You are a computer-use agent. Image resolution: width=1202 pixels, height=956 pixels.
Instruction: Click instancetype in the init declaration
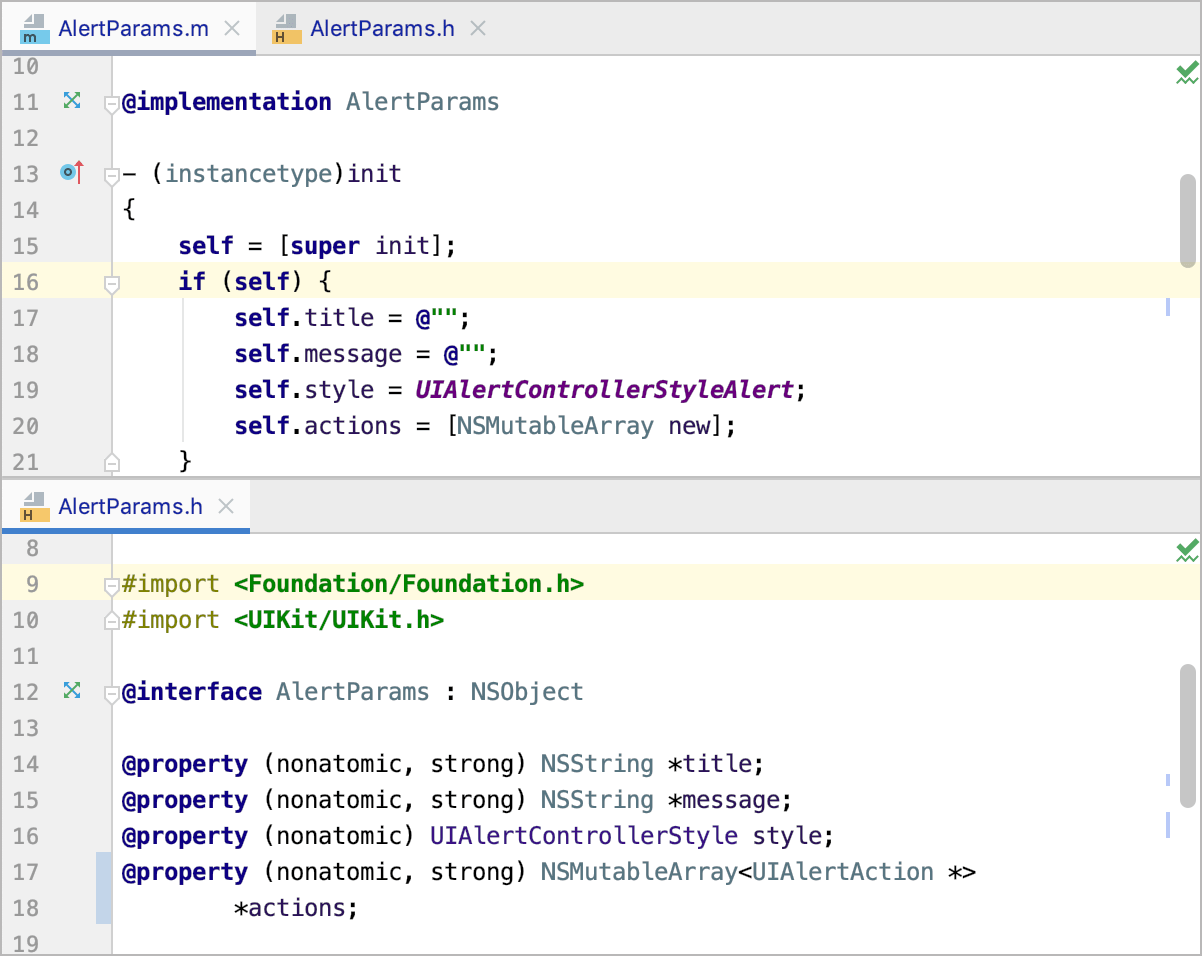[249, 174]
